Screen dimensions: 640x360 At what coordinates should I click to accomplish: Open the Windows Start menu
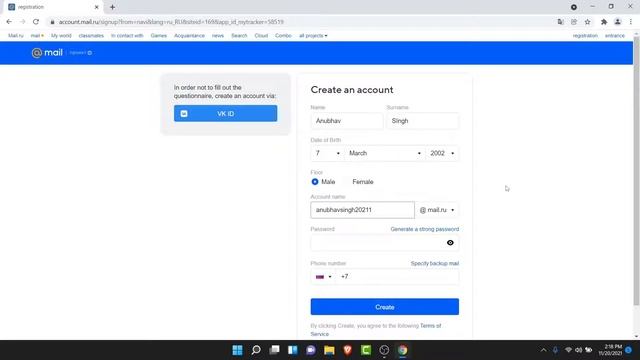point(237,350)
